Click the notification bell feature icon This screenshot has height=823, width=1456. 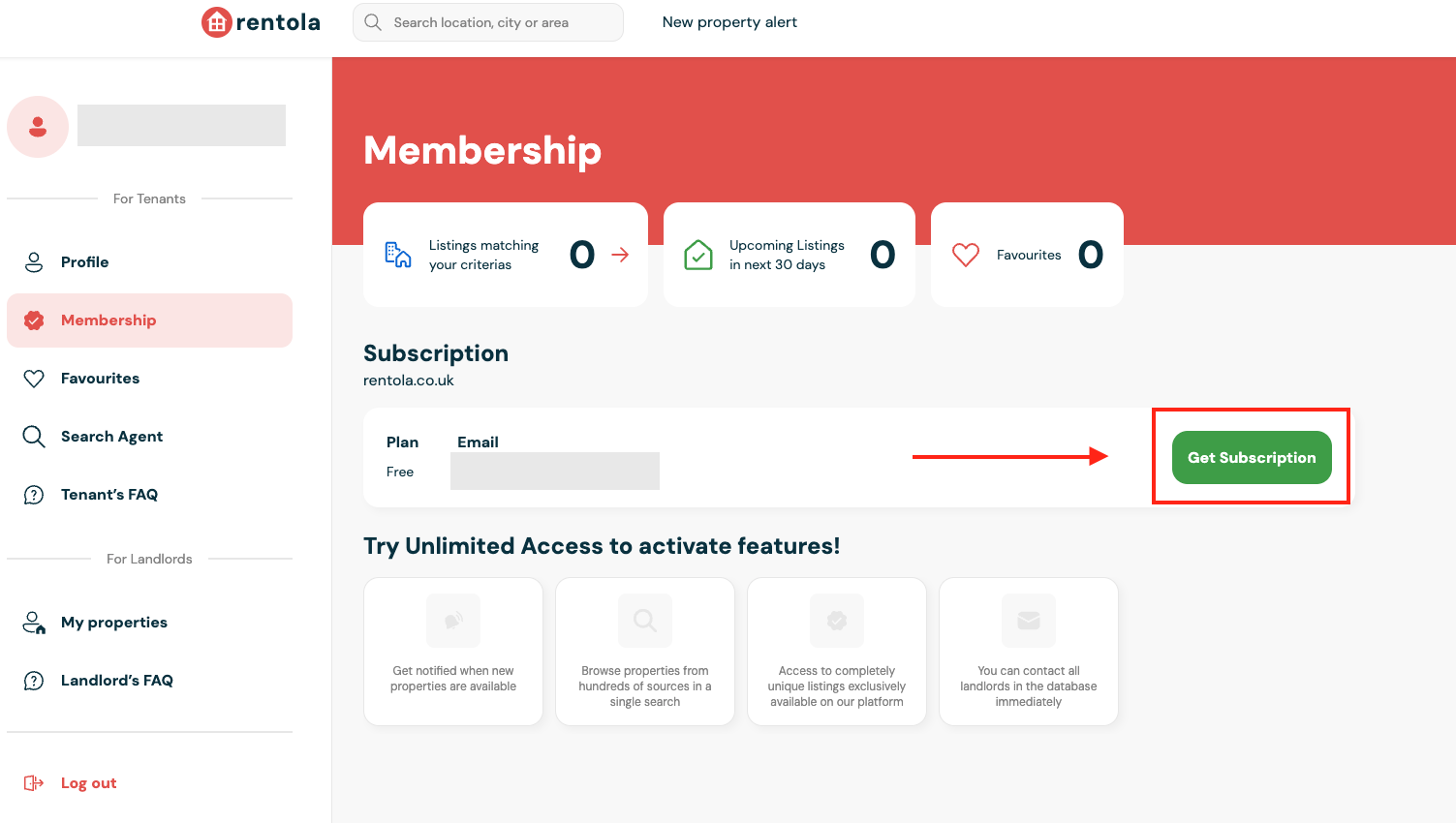[x=453, y=621]
